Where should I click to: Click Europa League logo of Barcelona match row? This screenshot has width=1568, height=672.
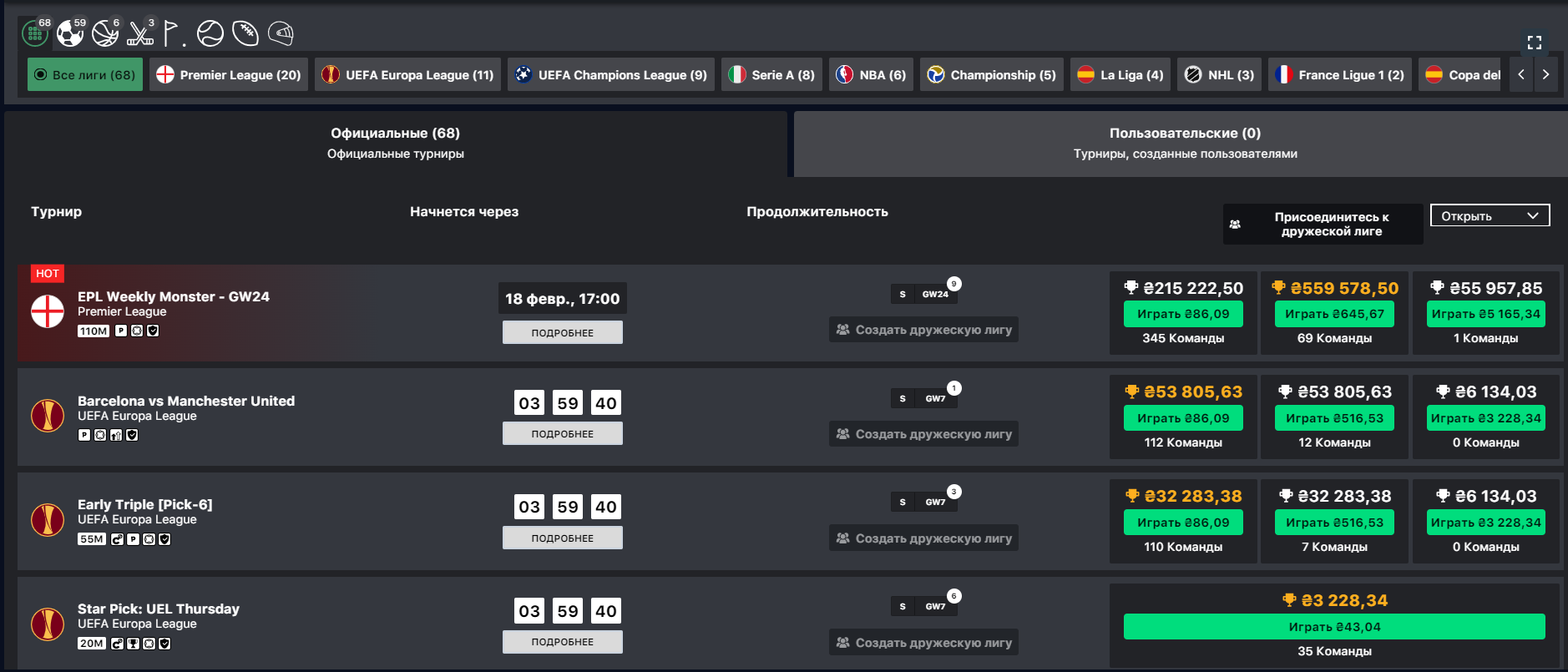[48, 416]
